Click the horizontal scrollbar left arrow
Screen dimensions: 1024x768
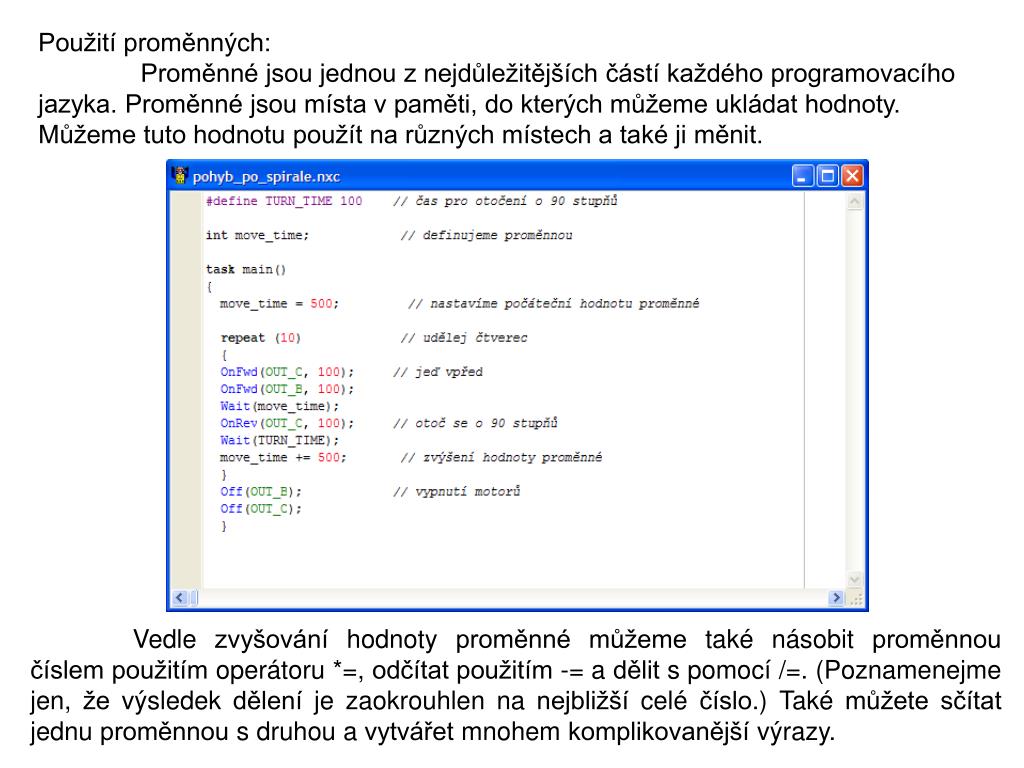coord(180,598)
